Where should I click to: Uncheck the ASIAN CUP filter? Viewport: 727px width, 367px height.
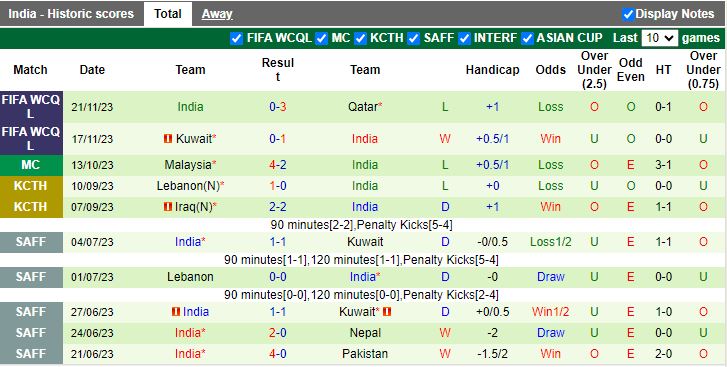(527, 38)
